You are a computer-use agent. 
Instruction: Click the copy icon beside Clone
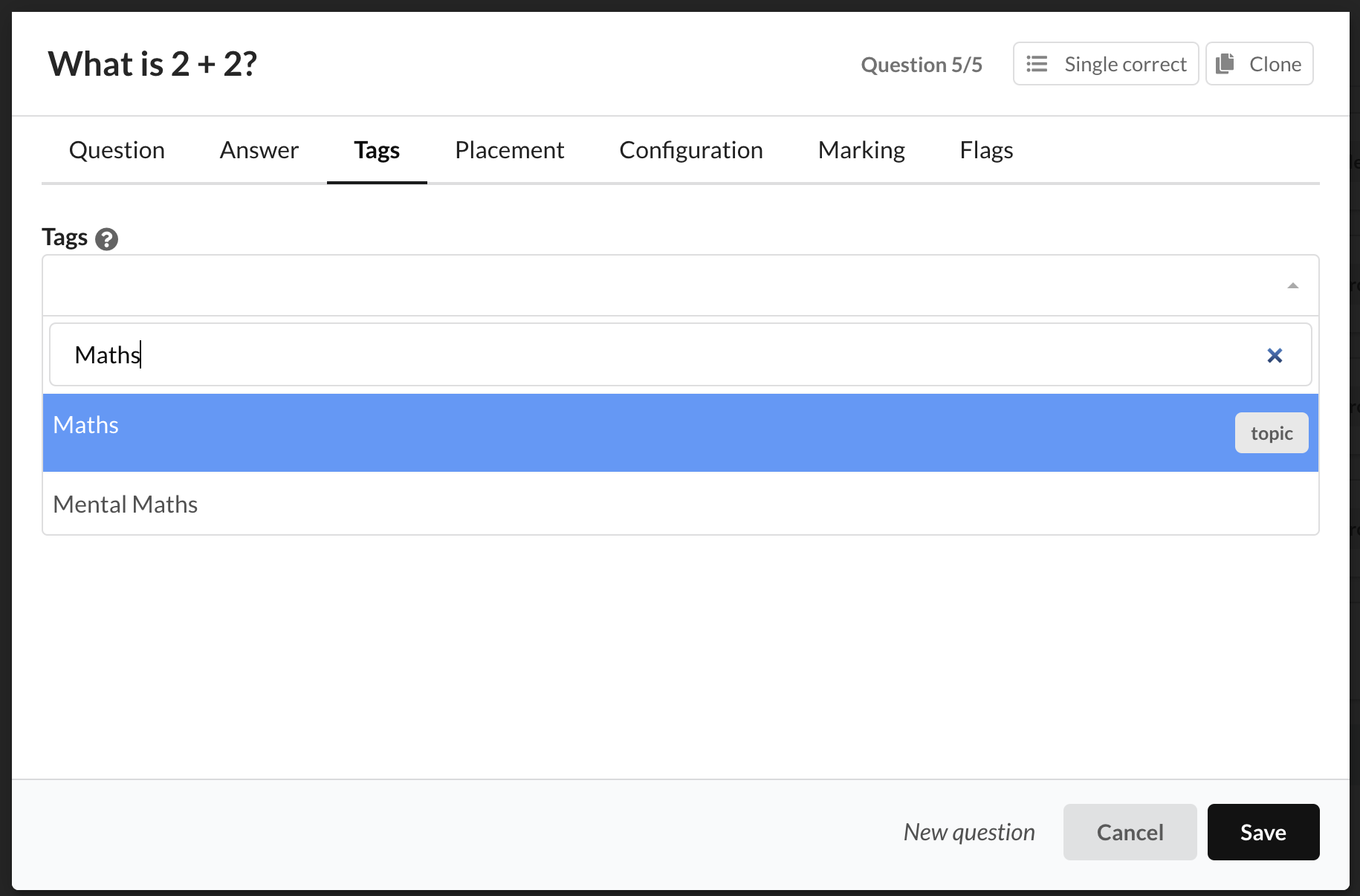coord(1225,64)
